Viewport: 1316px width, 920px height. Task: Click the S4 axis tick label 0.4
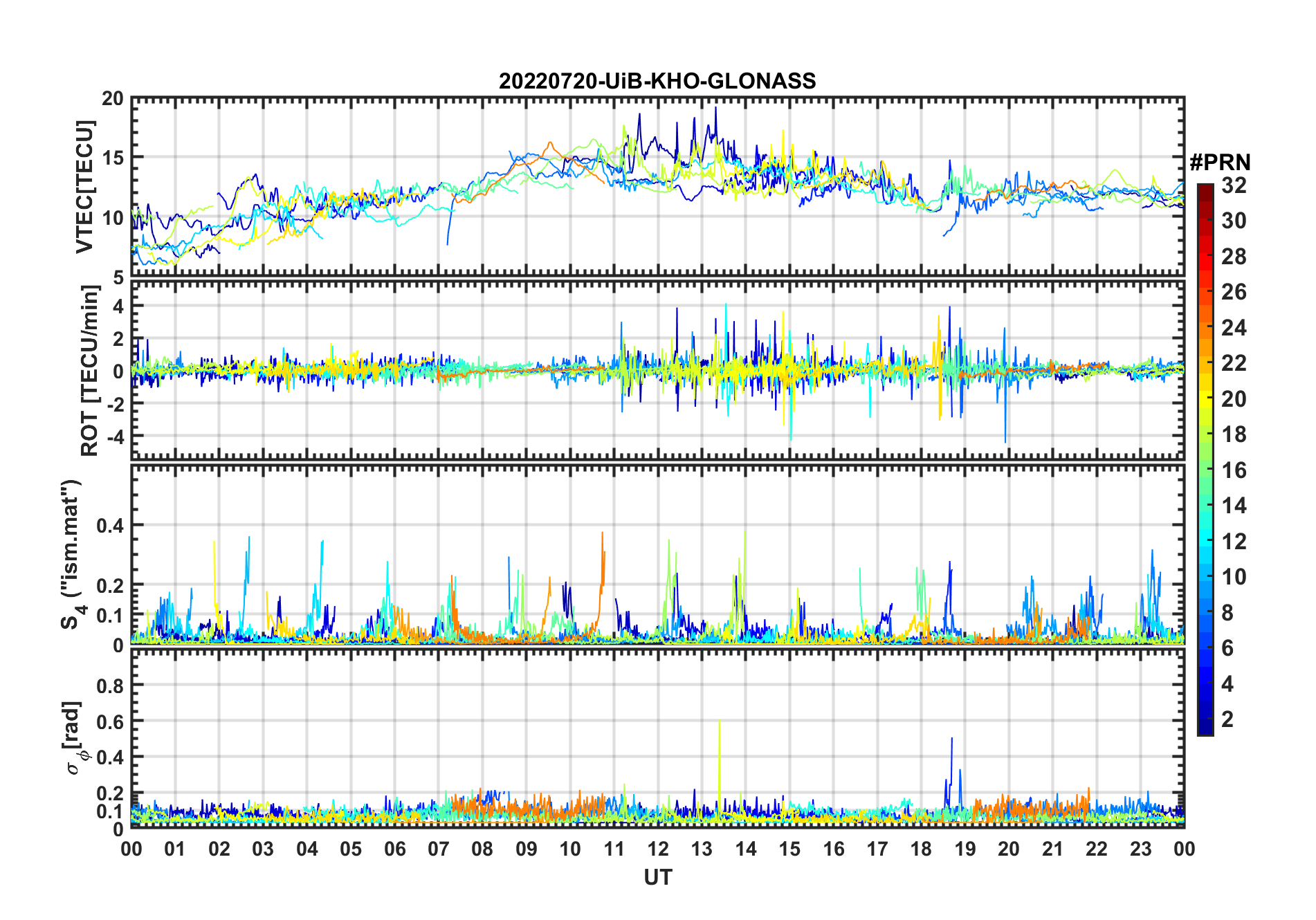[x=110, y=526]
